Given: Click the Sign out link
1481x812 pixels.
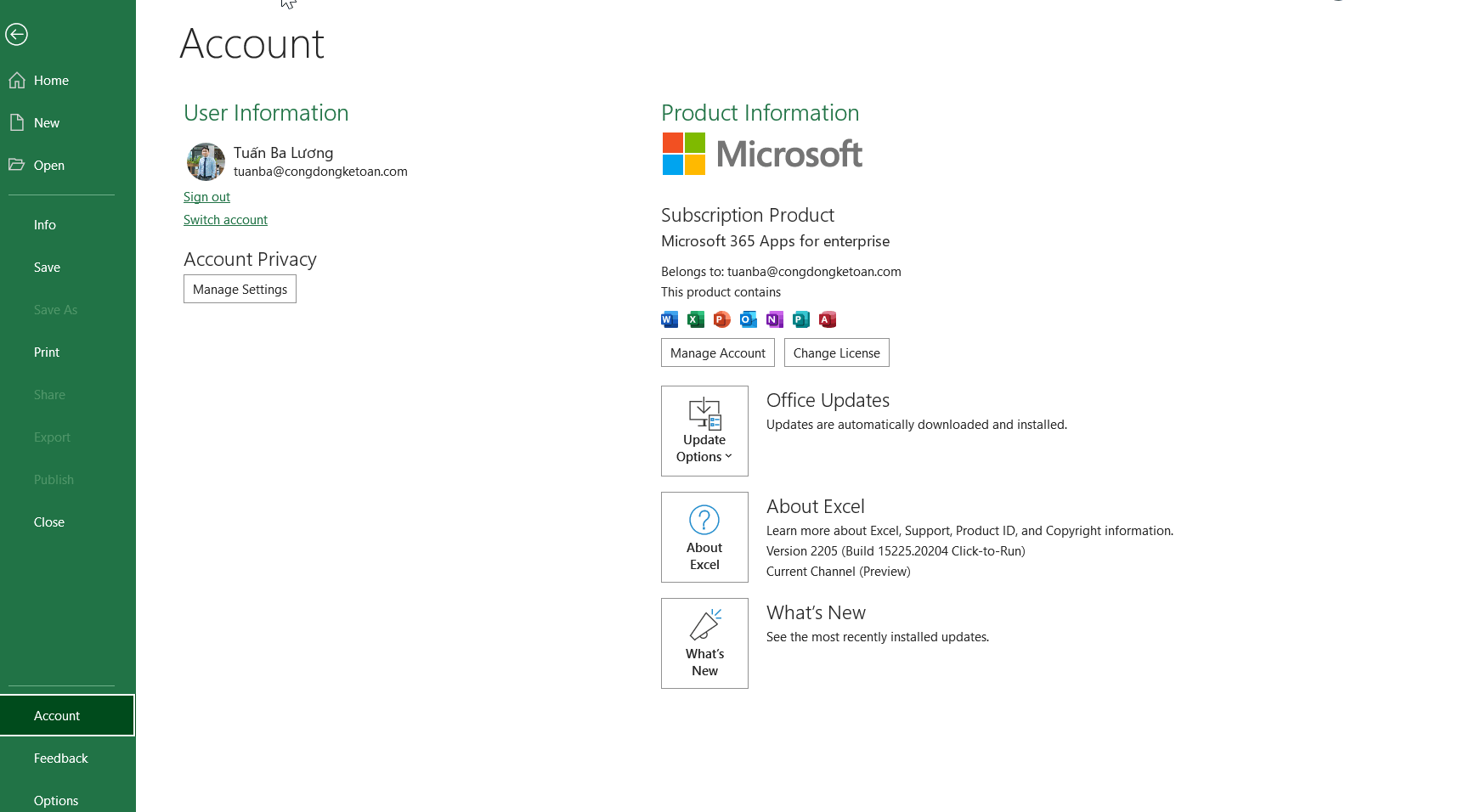Looking at the screenshot, I should [206, 196].
